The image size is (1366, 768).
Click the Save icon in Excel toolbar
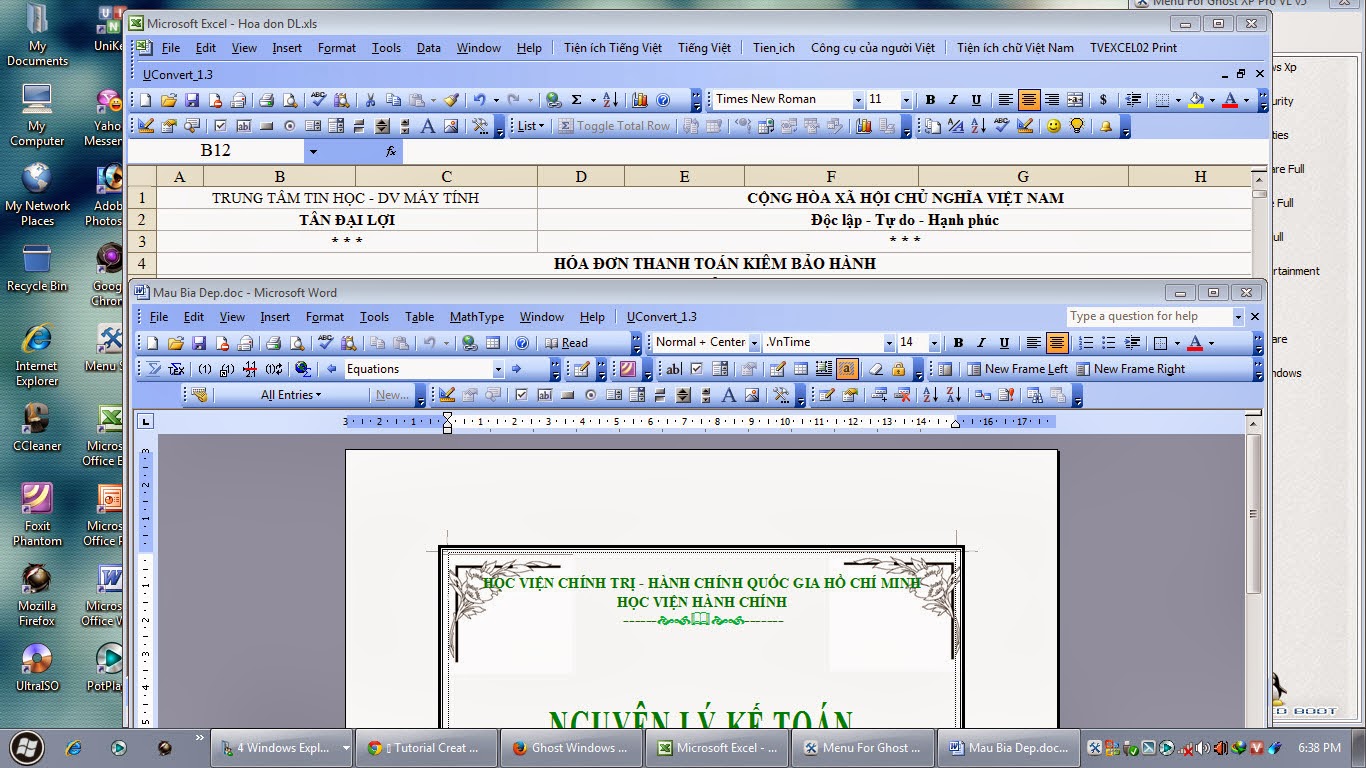click(191, 100)
